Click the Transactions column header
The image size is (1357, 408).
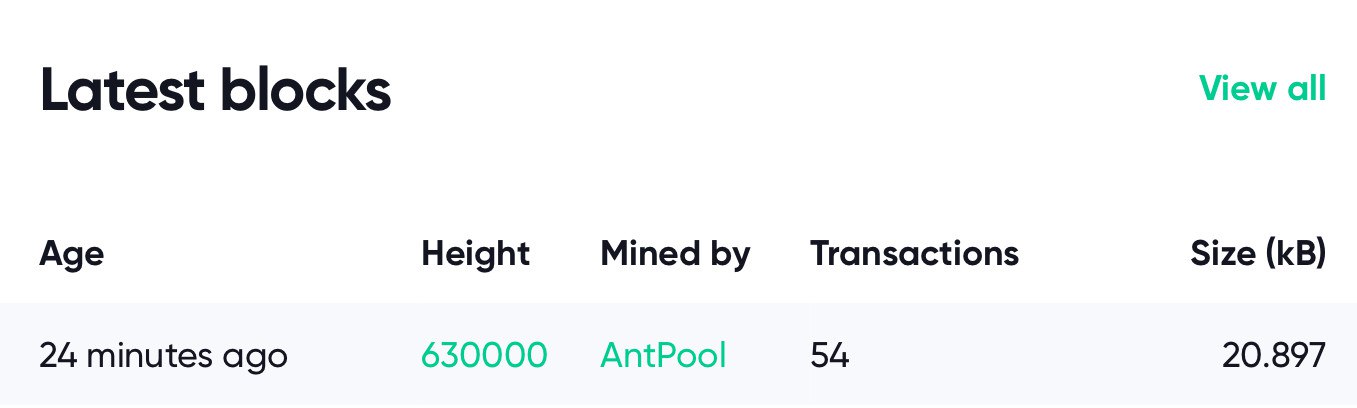tap(914, 254)
